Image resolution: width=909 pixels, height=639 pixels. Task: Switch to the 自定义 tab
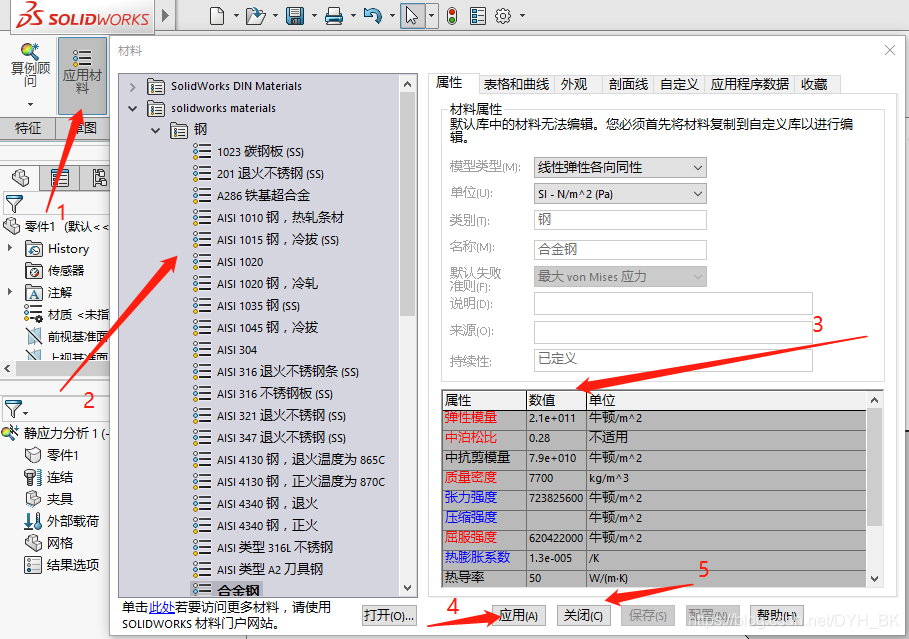click(679, 84)
